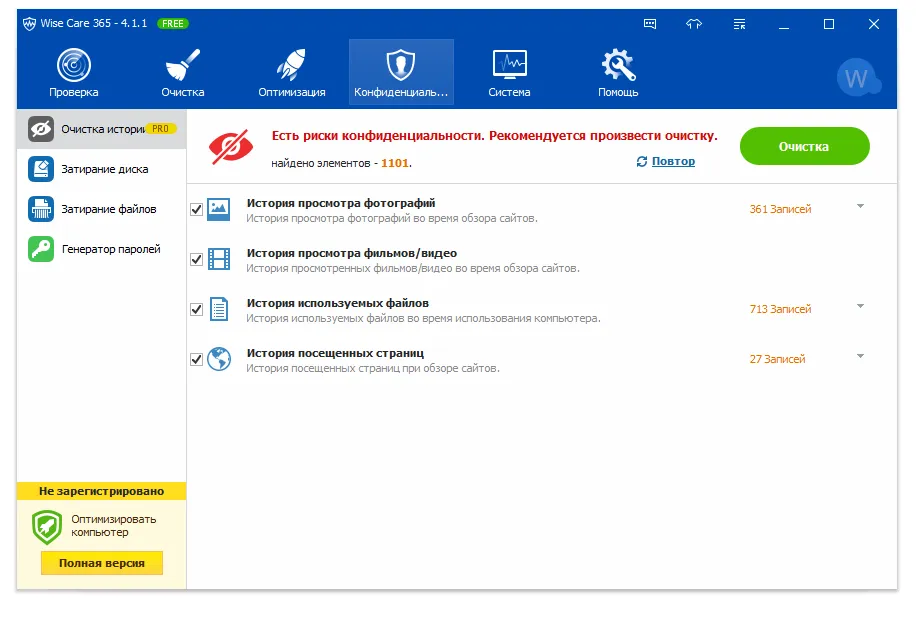This screenshot has width=919, height=617.
Task: Click the green shield optimize icon
Action: tap(47, 527)
